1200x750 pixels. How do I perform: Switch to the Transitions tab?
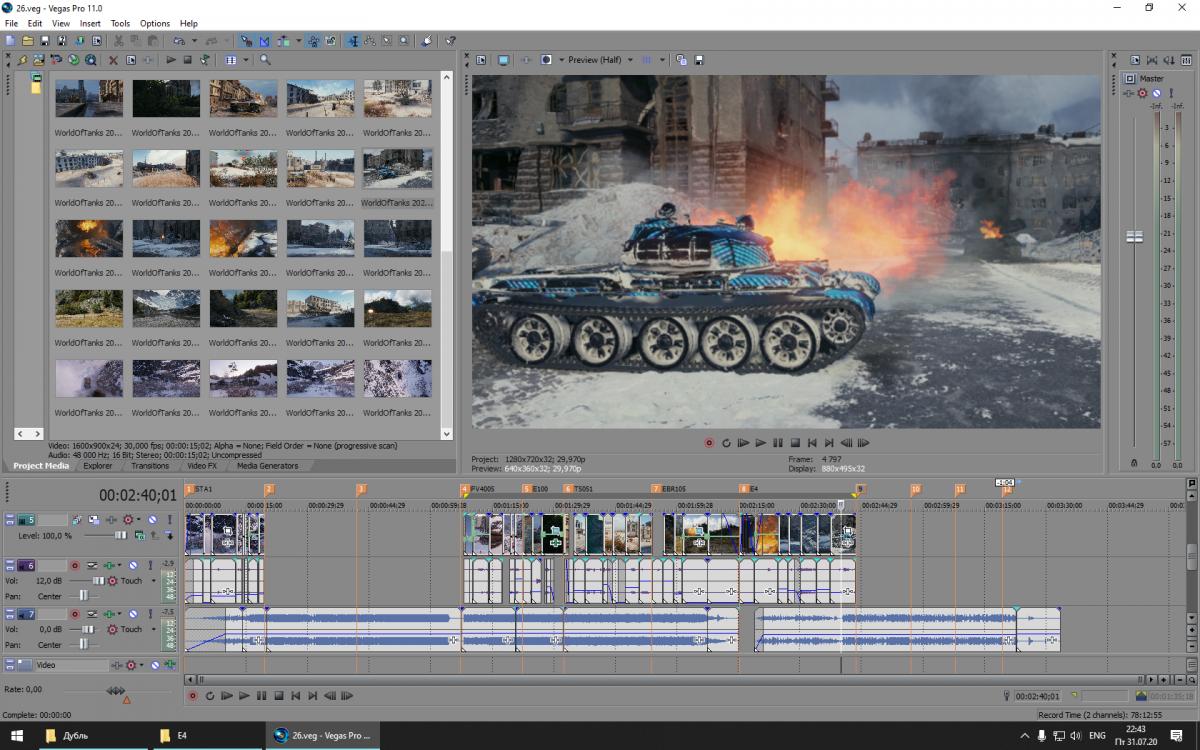[x=150, y=466]
